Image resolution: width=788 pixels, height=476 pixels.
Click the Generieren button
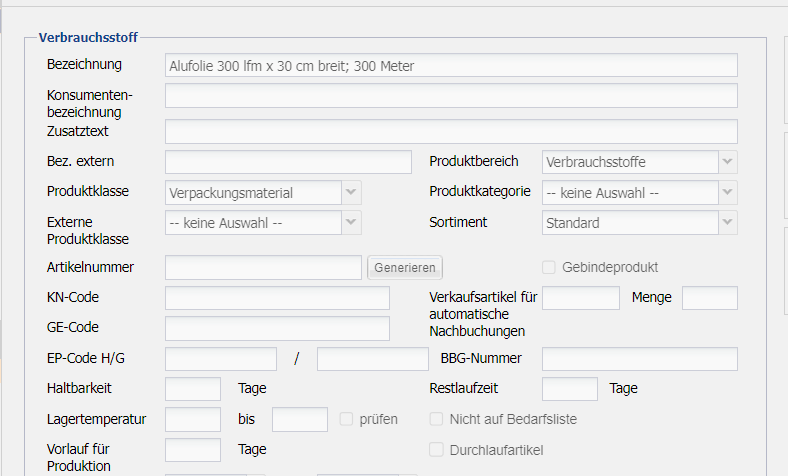tap(405, 267)
